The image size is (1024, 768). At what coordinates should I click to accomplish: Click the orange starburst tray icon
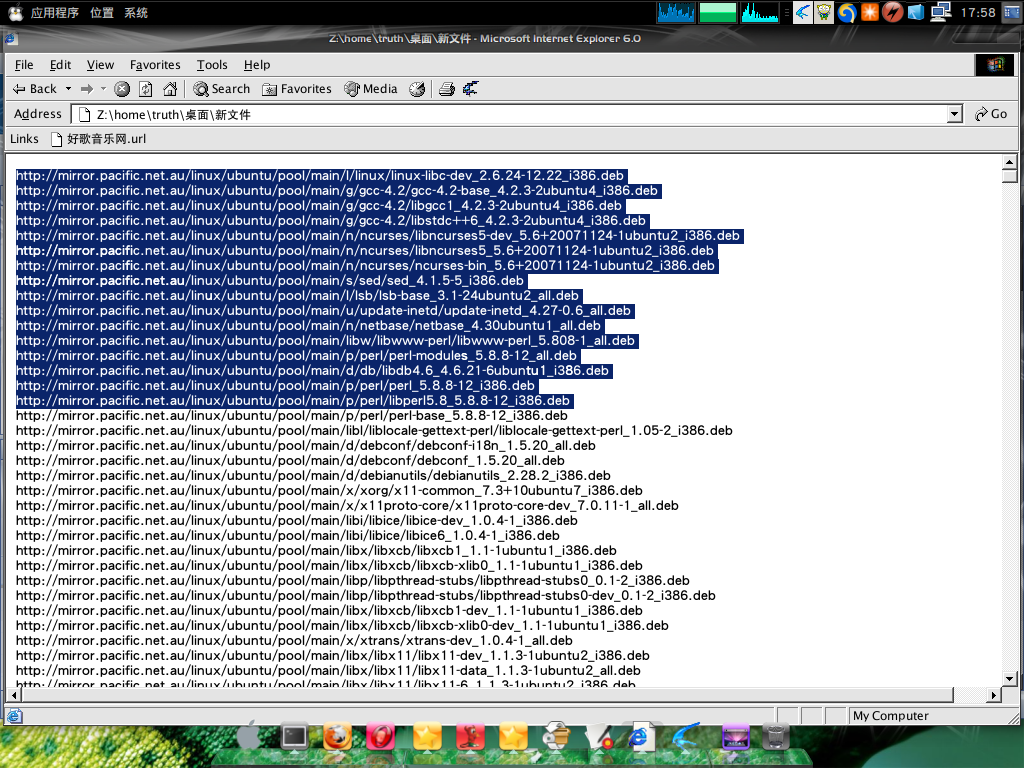[x=870, y=12]
